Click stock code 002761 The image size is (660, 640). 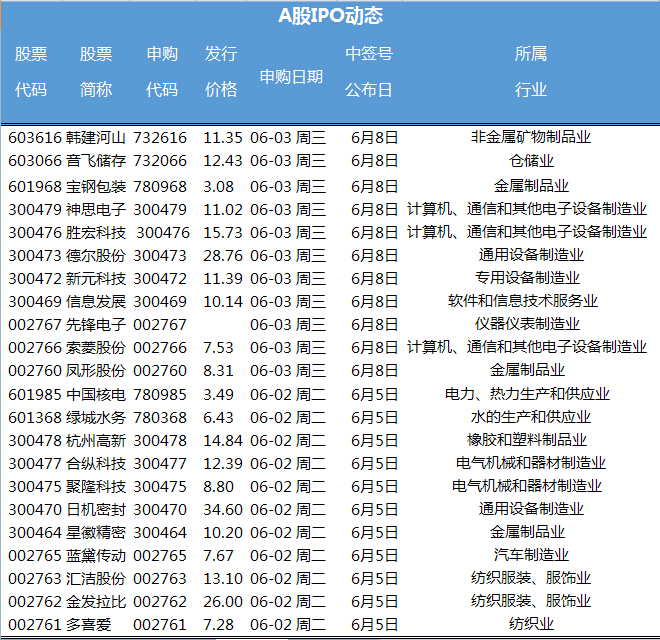point(35,625)
